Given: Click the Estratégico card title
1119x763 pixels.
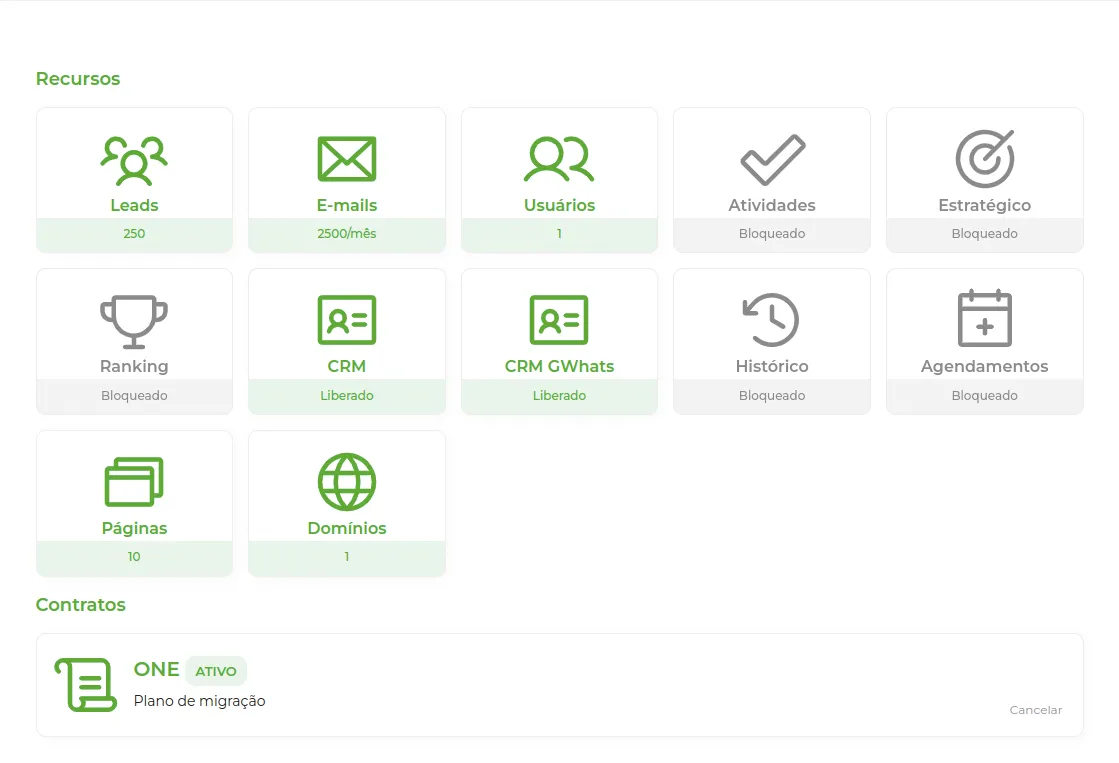Looking at the screenshot, I should coord(985,205).
